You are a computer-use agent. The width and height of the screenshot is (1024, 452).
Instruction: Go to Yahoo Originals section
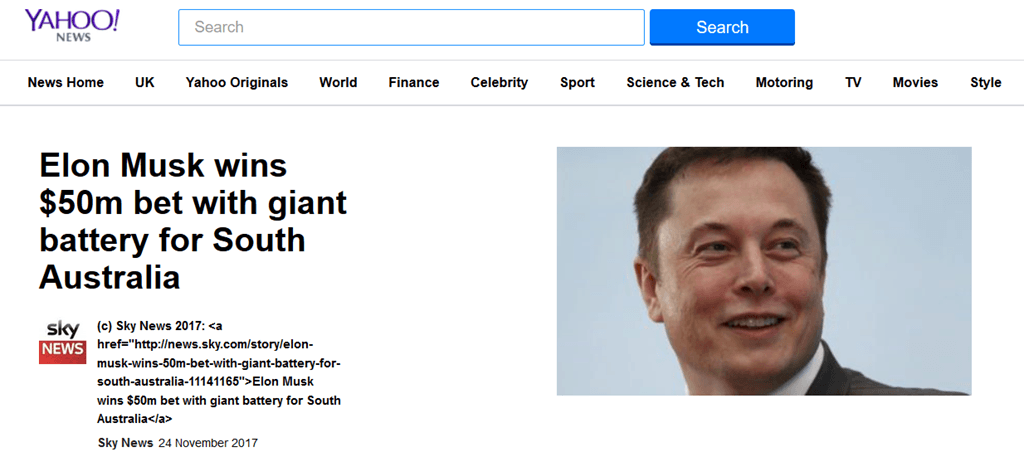236,82
